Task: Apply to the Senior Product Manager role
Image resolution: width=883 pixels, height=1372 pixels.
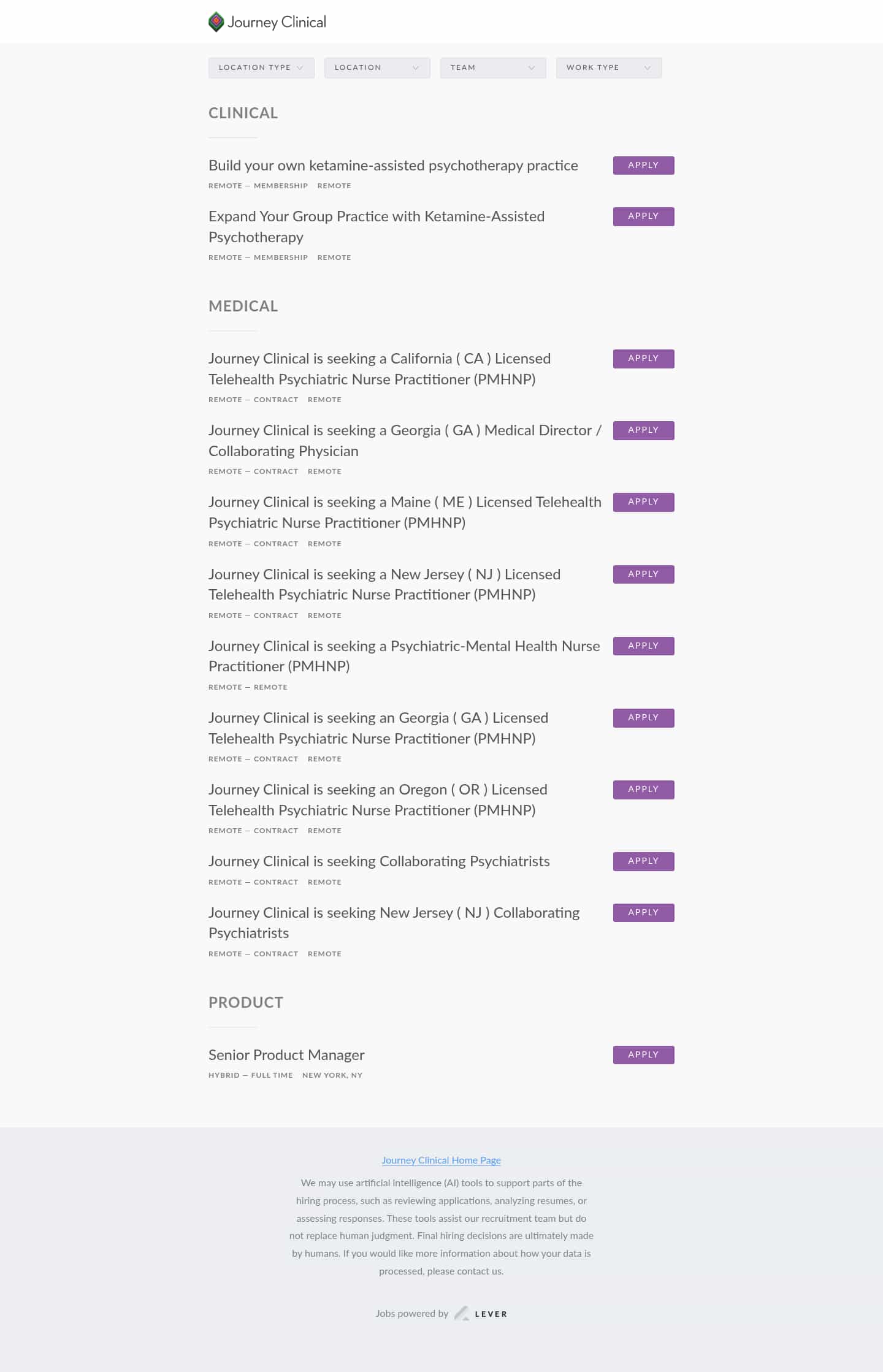Action: click(643, 1055)
